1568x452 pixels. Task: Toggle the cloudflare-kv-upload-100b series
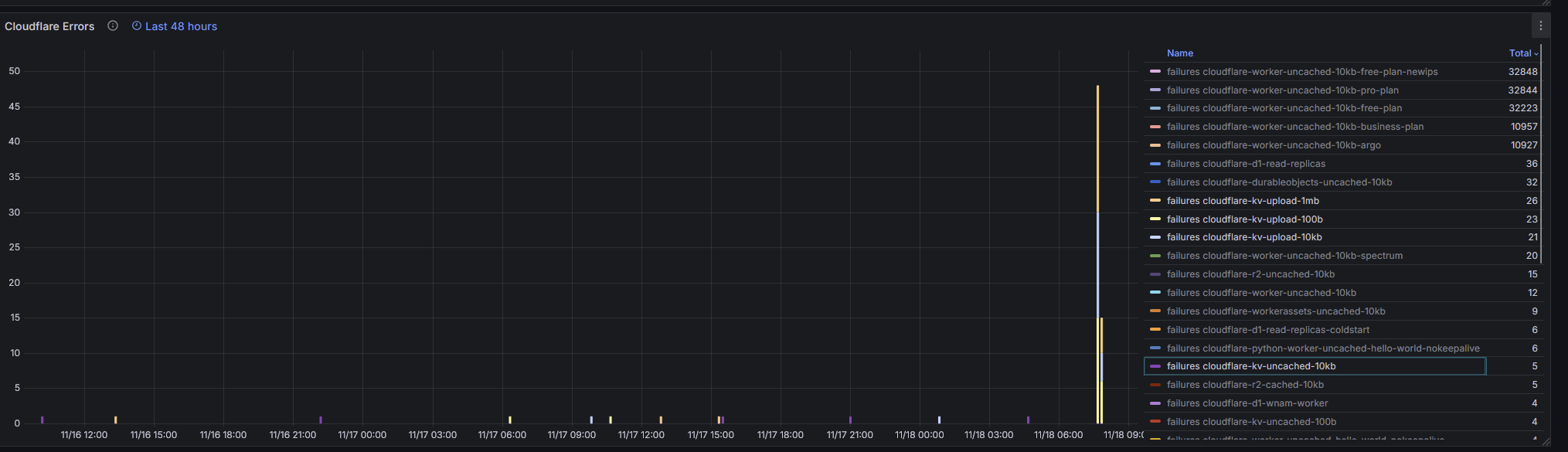1244,219
